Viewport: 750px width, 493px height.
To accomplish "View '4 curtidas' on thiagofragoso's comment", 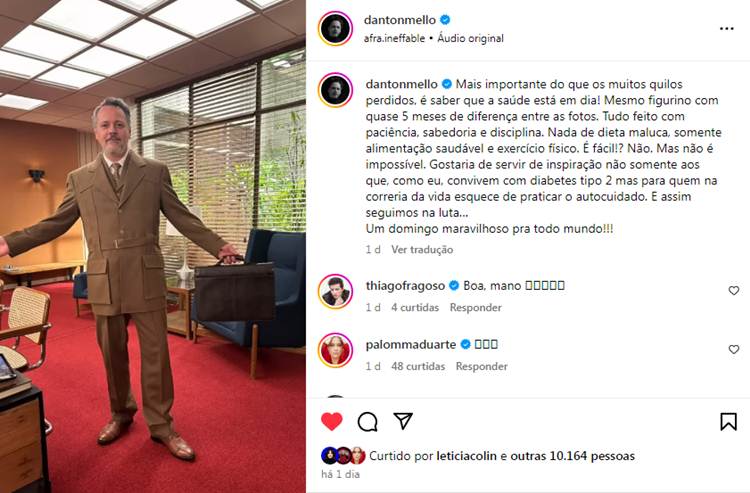I will pyautogui.click(x=415, y=307).
